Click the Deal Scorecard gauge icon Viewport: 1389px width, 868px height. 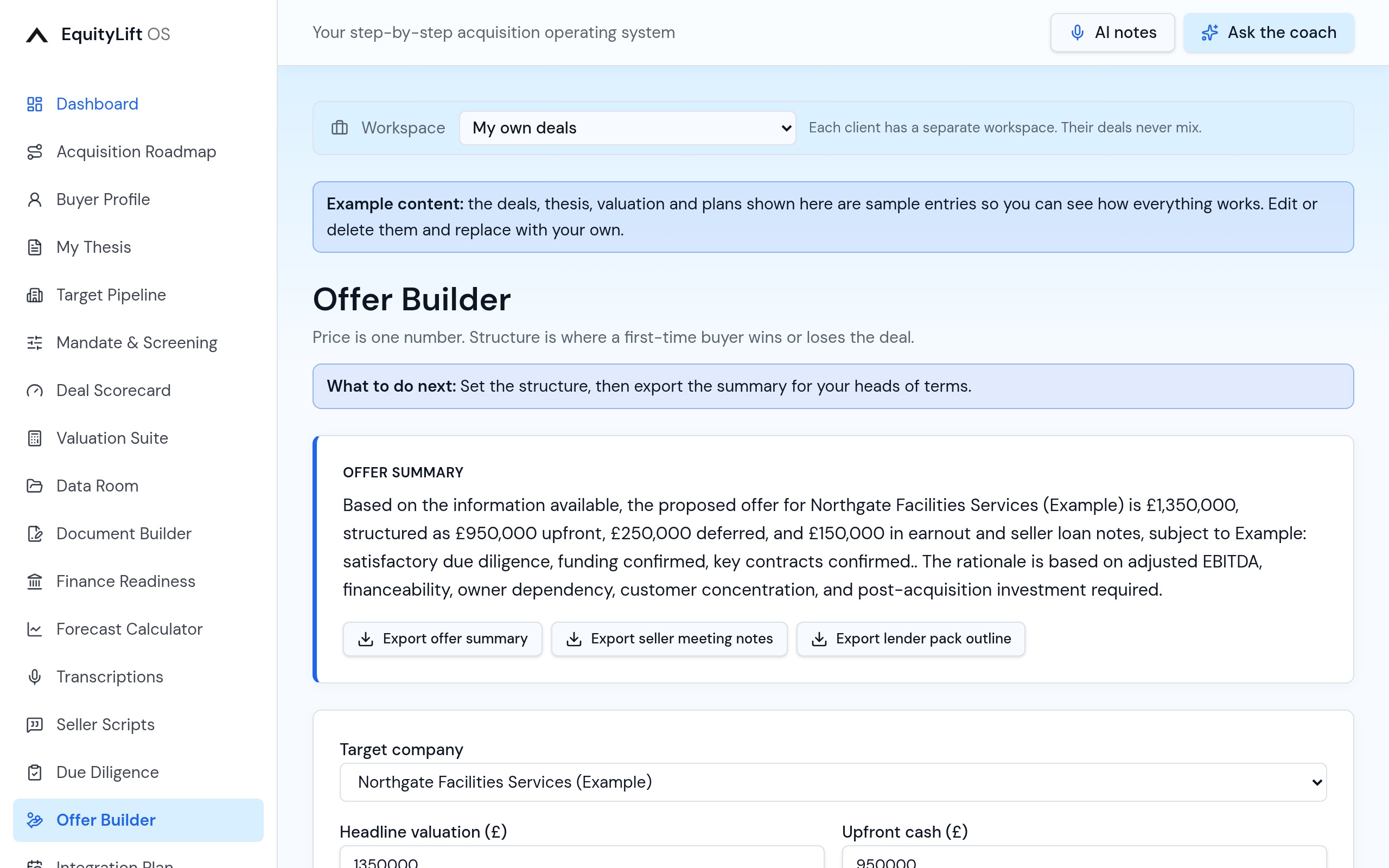(x=34, y=391)
